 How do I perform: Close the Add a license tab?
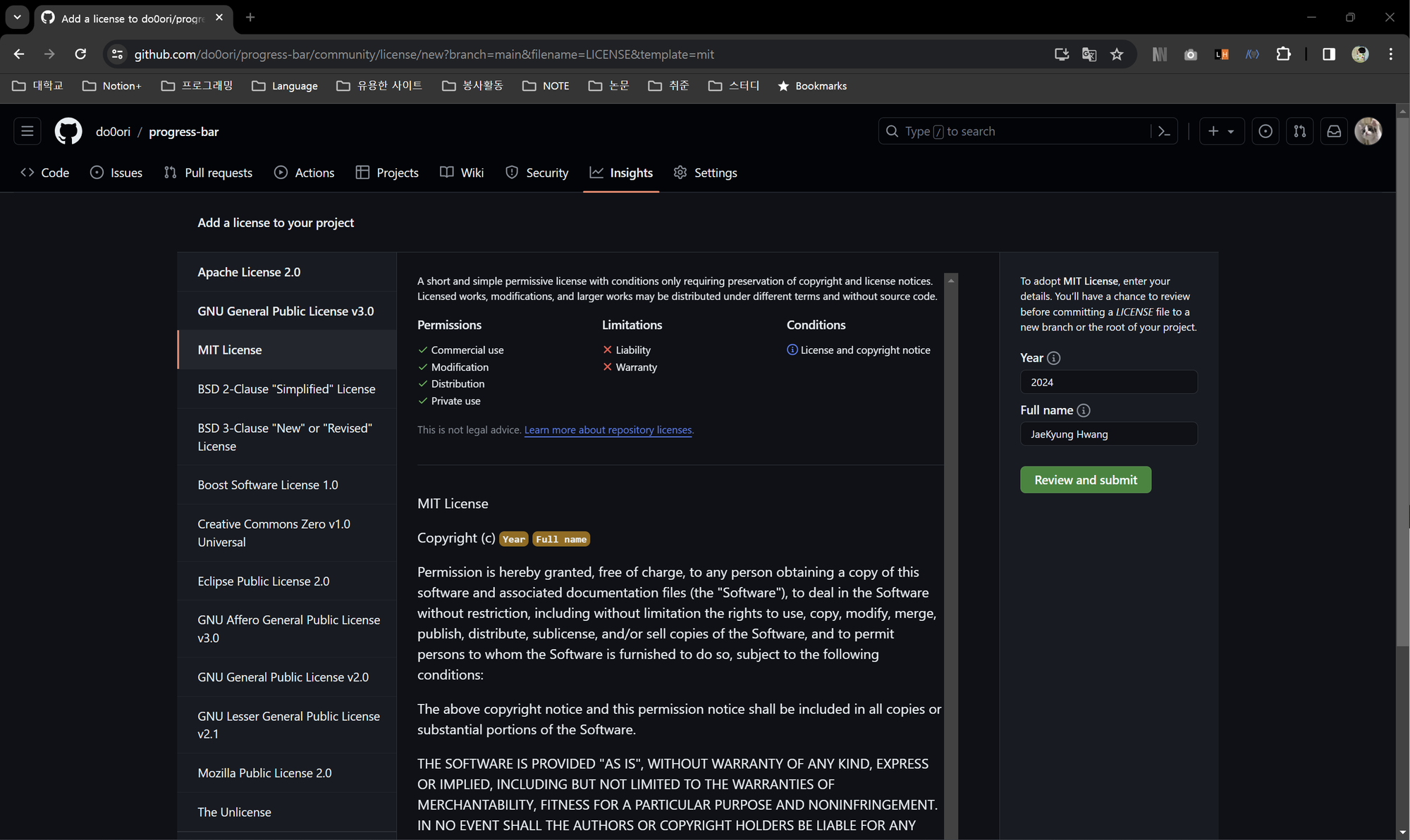tap(219, 18)
